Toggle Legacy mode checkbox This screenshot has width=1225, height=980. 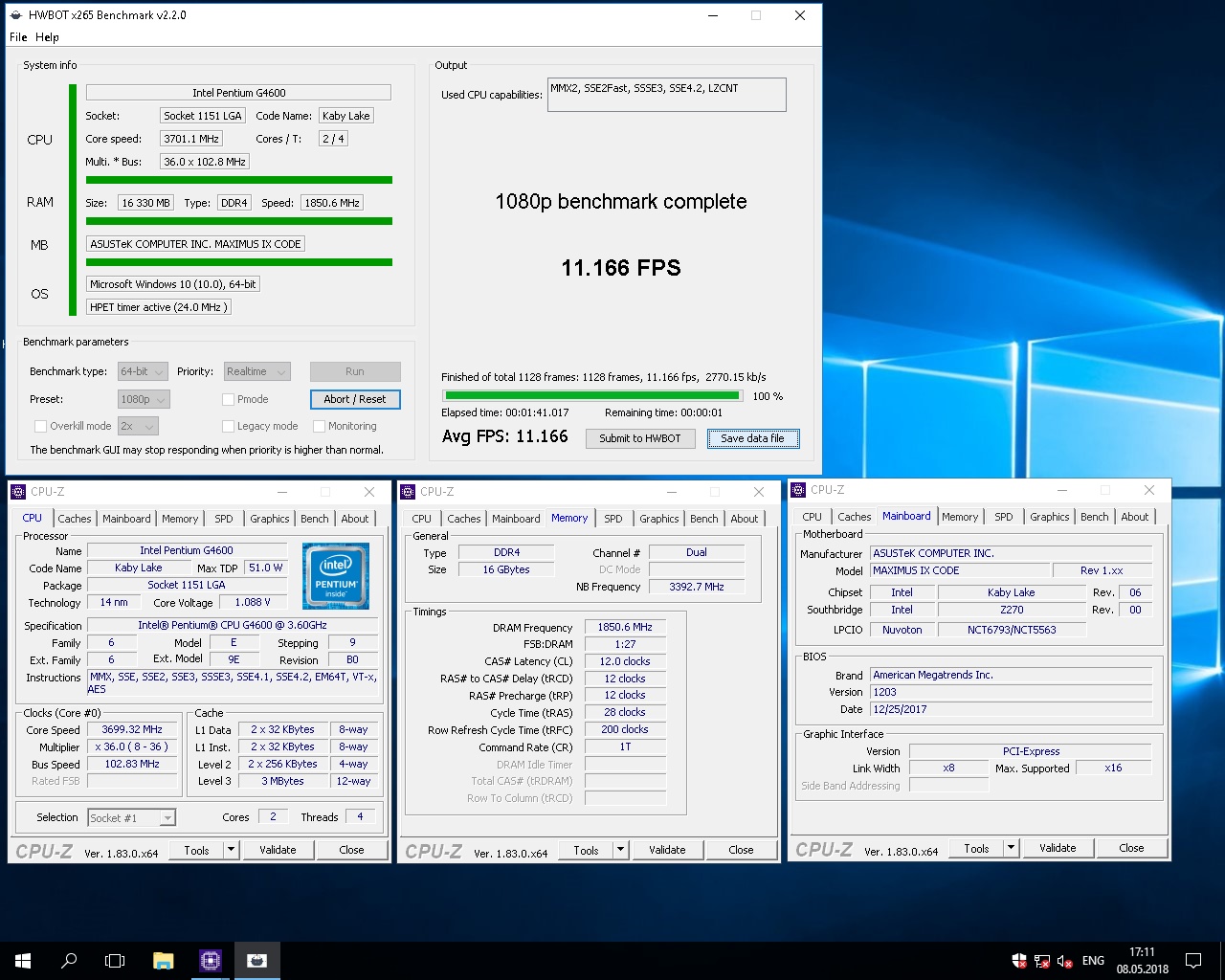pos(228,426)
